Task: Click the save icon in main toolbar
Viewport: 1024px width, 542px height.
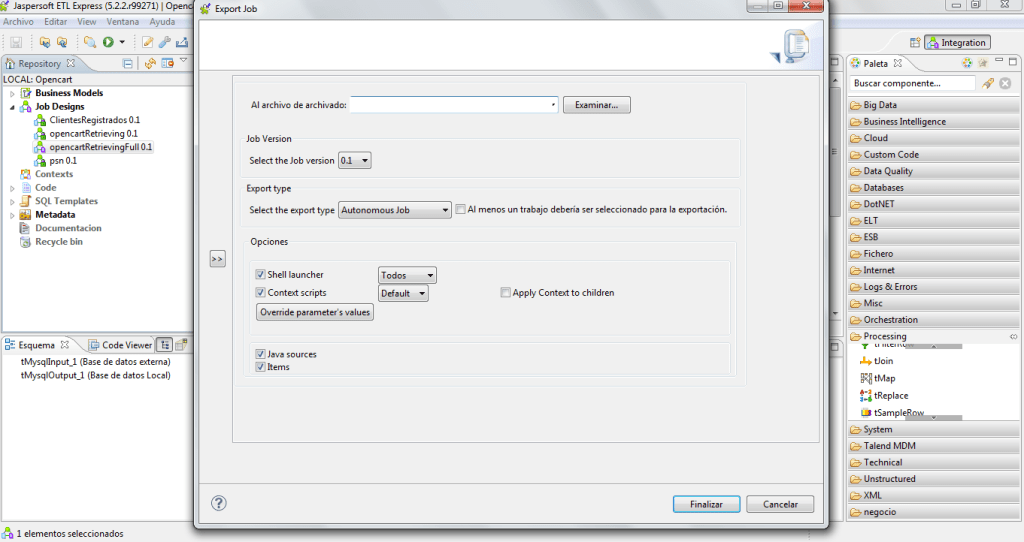Action: click(x=16, y=42)
